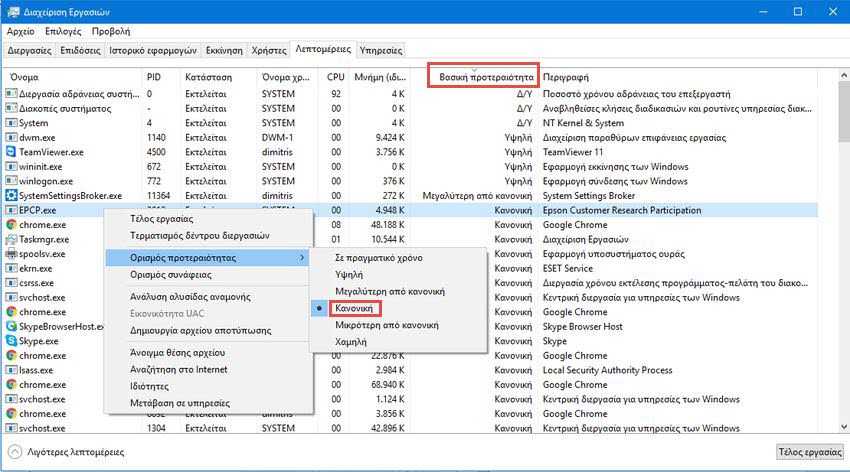Choose Τέλος εργασίας in context menu
Viewport: 850px width, 472px height.
click(162, 218)
